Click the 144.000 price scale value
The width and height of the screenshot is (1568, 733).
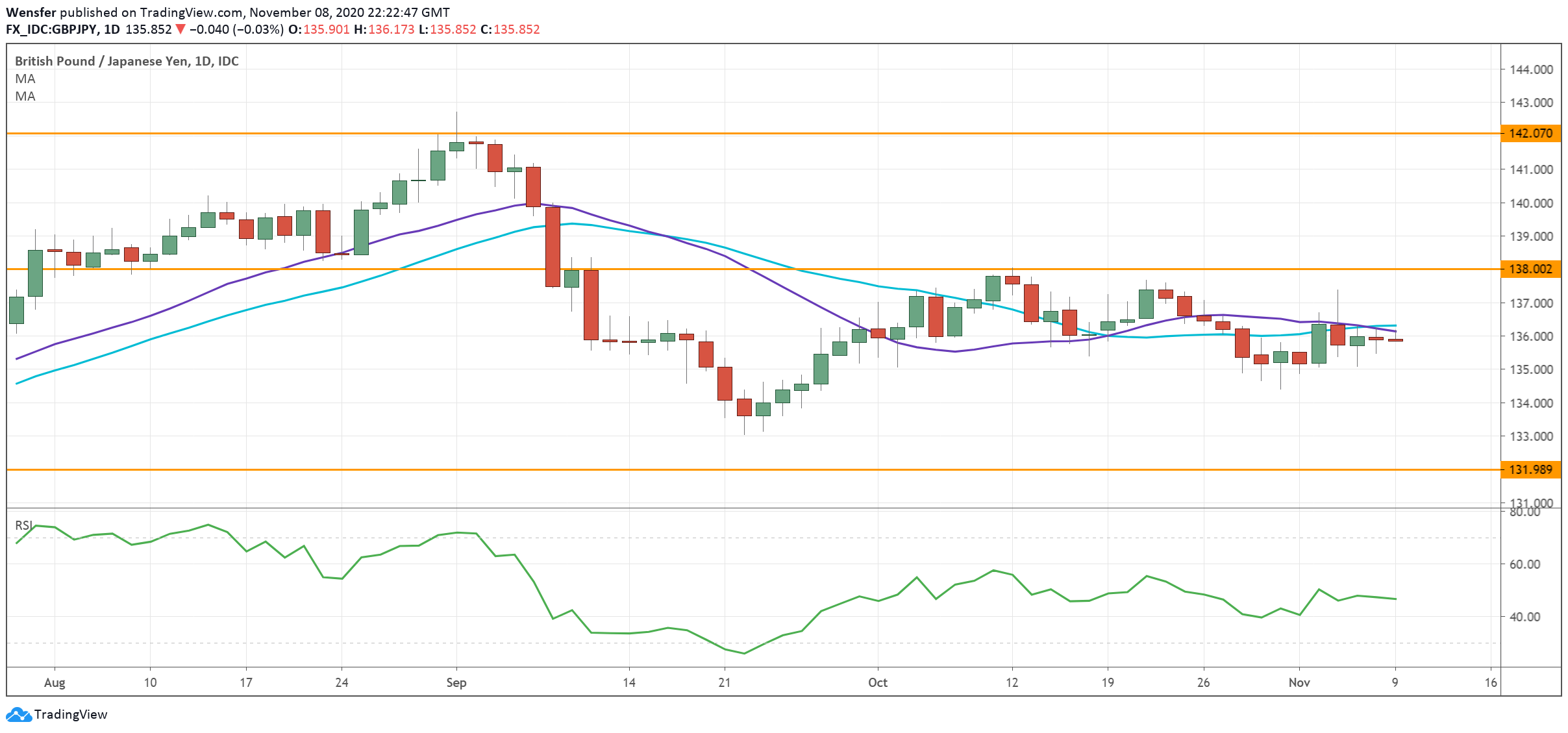pyautogui.click(x=1531, y=70)
